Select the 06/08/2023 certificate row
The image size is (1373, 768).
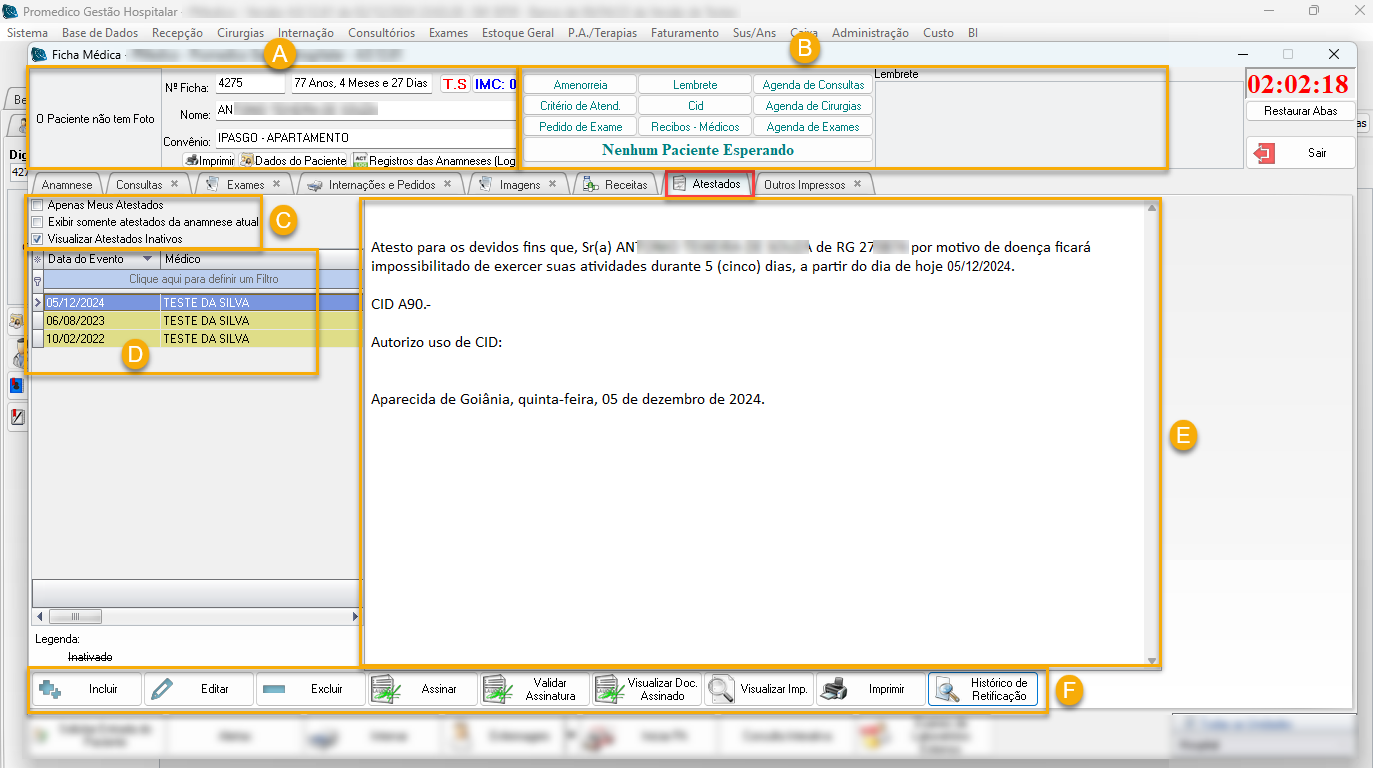[100, 321]
